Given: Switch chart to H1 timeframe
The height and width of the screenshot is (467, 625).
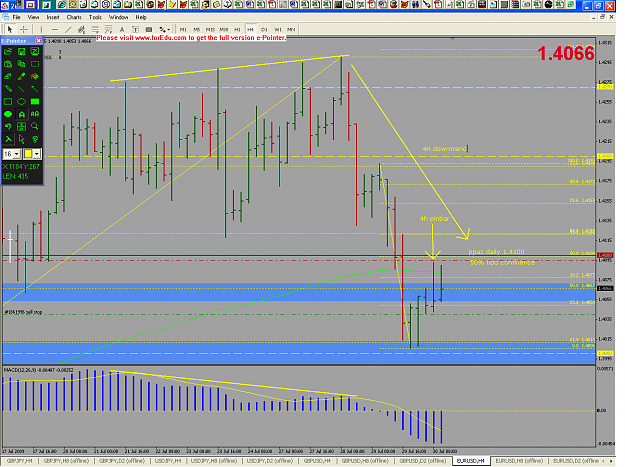Looking at the screenshot, I should [x=237, y=29].
